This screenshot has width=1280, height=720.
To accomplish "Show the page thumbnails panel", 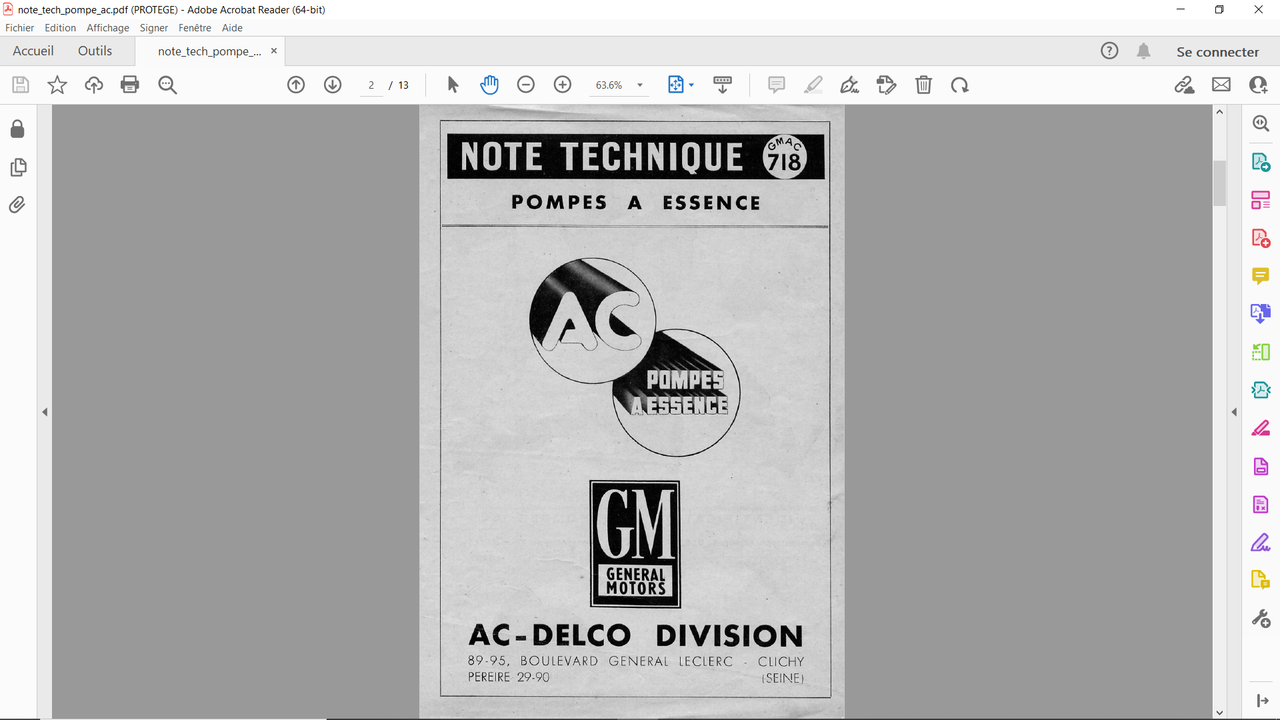I will point(17,167).
